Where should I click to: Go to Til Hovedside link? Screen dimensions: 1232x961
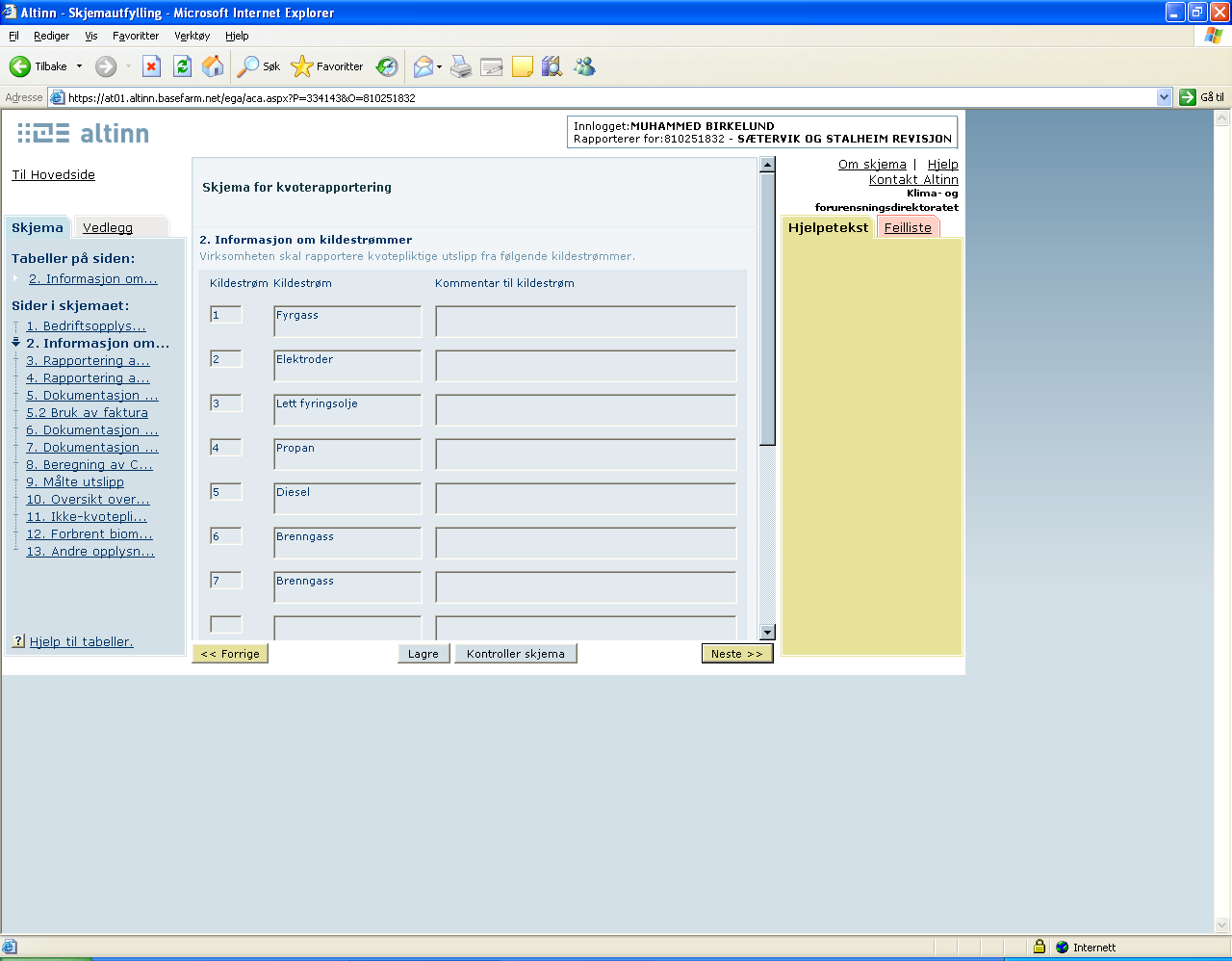[53, 174]
